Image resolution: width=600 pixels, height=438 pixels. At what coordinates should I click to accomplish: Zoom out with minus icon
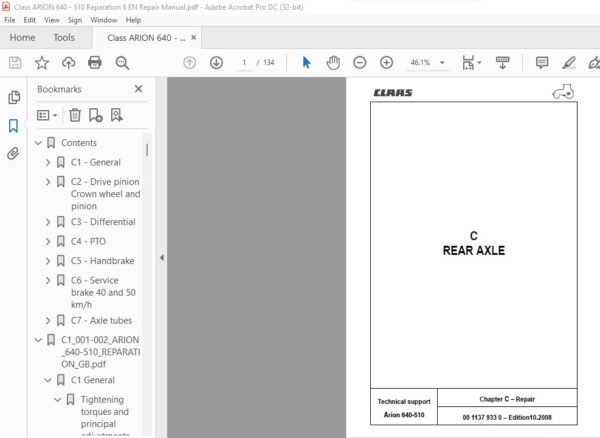coord(360,62)
